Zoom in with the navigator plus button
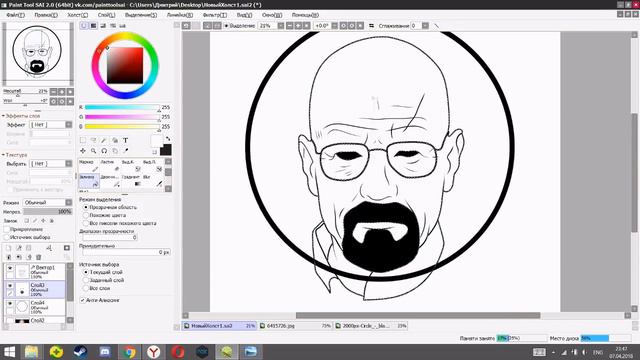The height and width of the screenshot is (360, 640). pyautogui.click(x=62, y=91)
